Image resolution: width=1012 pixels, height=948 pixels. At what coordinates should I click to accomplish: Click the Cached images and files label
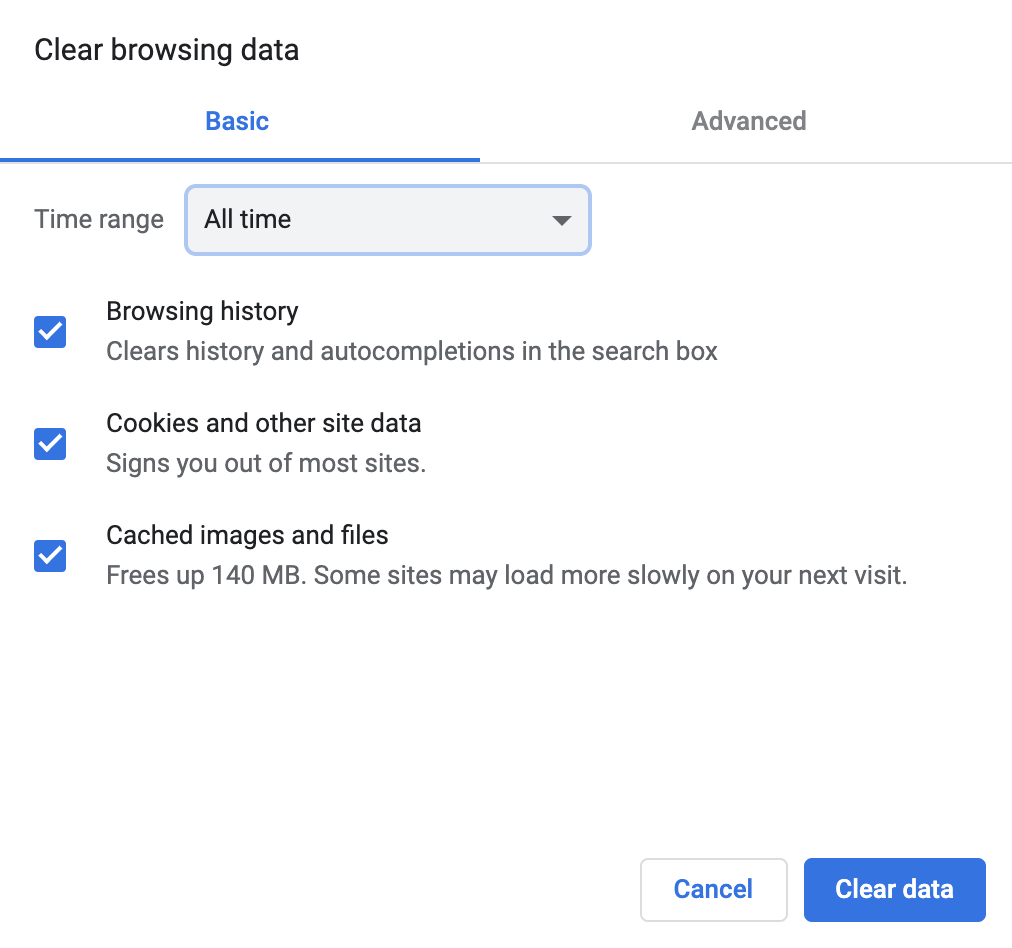[246, 535]
